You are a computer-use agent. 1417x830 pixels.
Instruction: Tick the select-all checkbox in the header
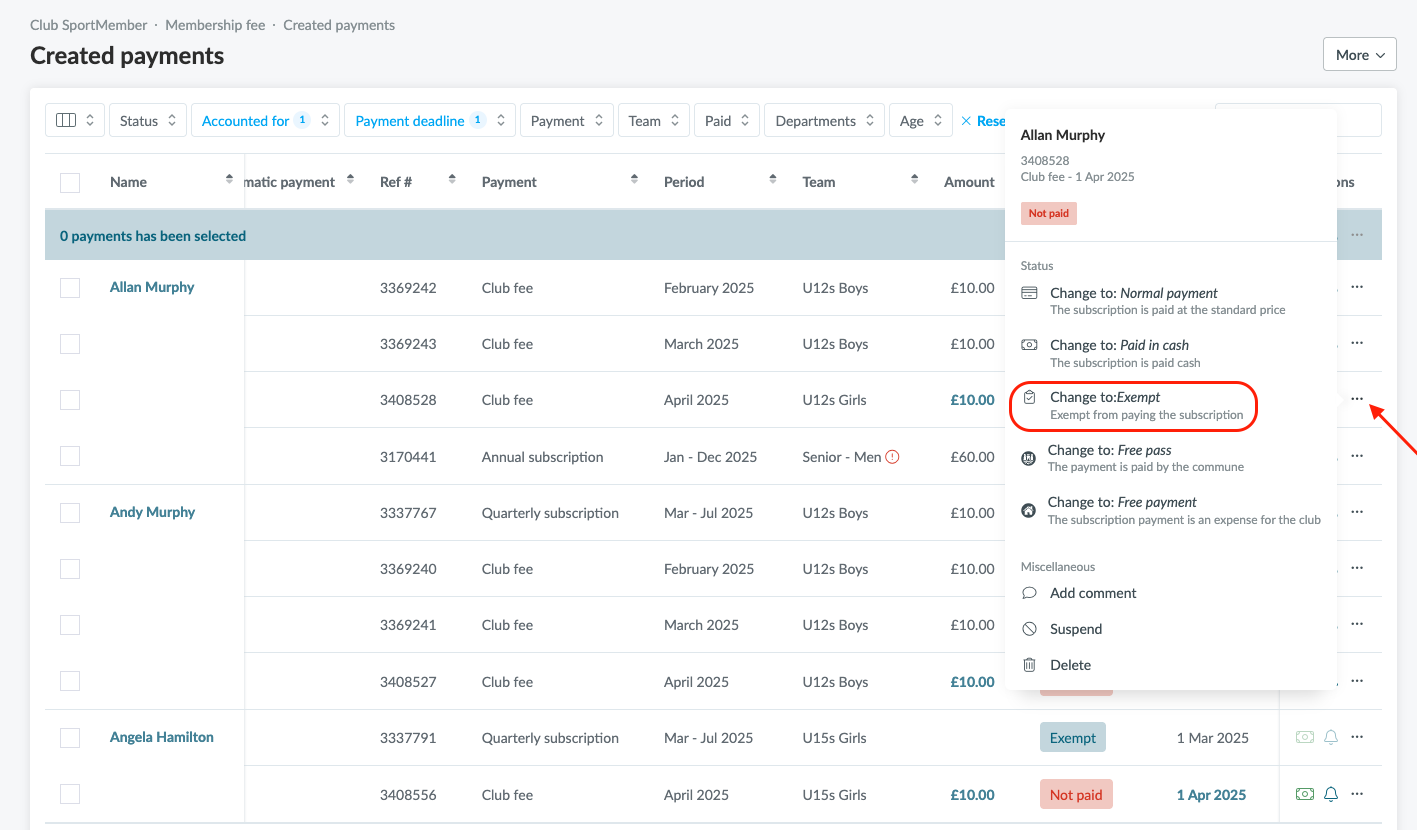(70, 182)
